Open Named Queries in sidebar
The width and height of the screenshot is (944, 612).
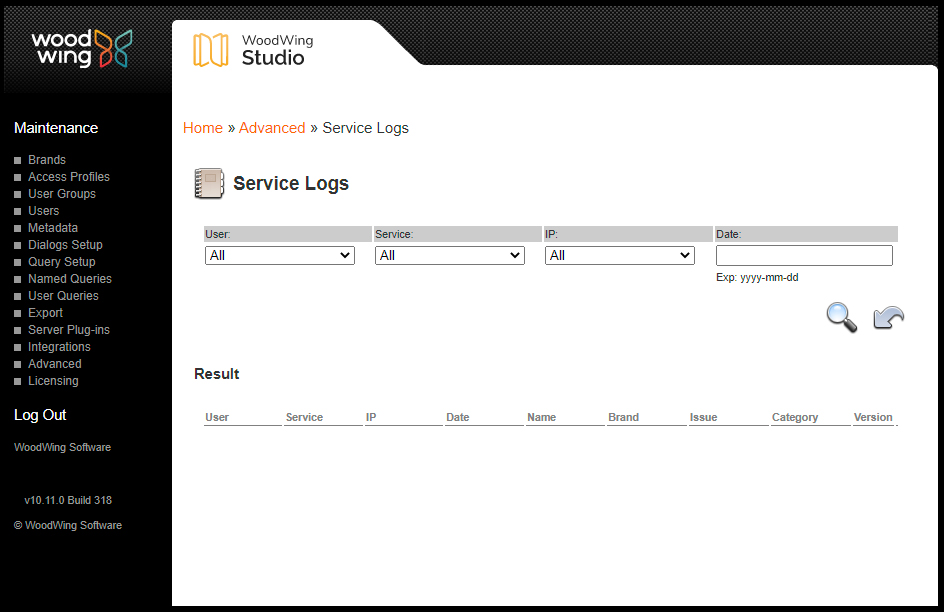70,279
